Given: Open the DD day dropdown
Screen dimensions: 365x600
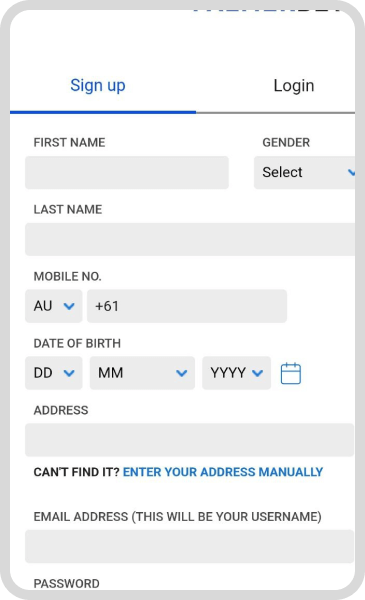Looking at the screenshot, I should [54, 373].
